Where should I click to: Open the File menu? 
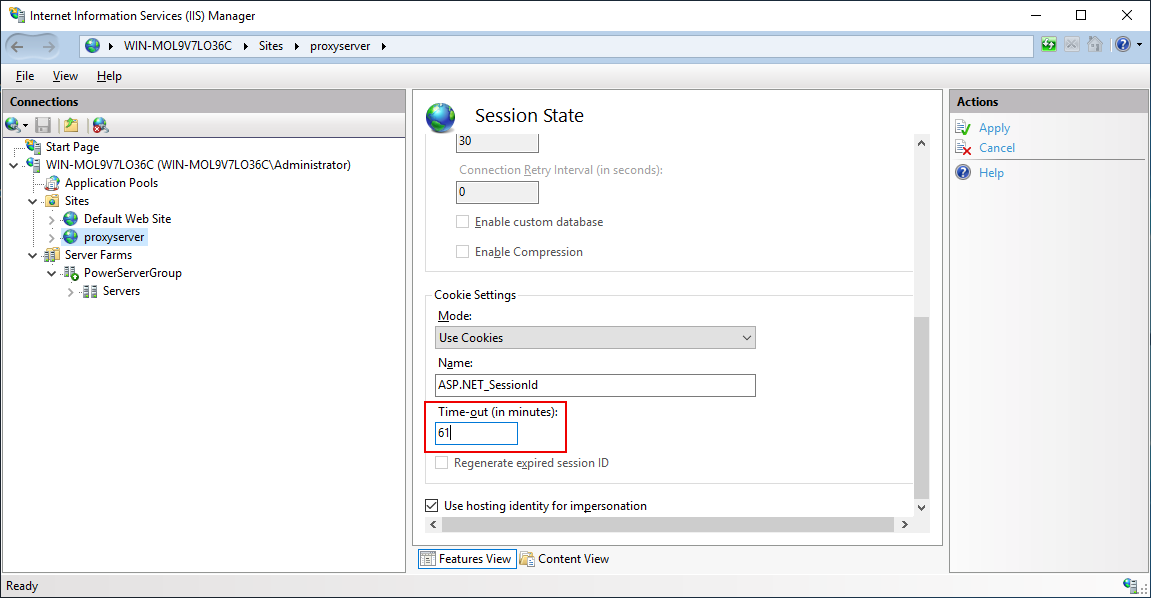[x=25, y=76]
